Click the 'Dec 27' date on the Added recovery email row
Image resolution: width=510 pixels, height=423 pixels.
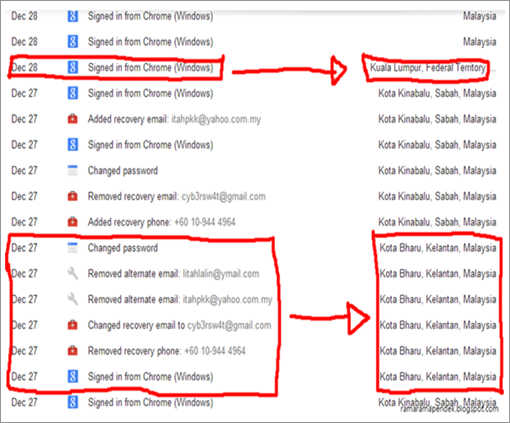tap(24, 119)
